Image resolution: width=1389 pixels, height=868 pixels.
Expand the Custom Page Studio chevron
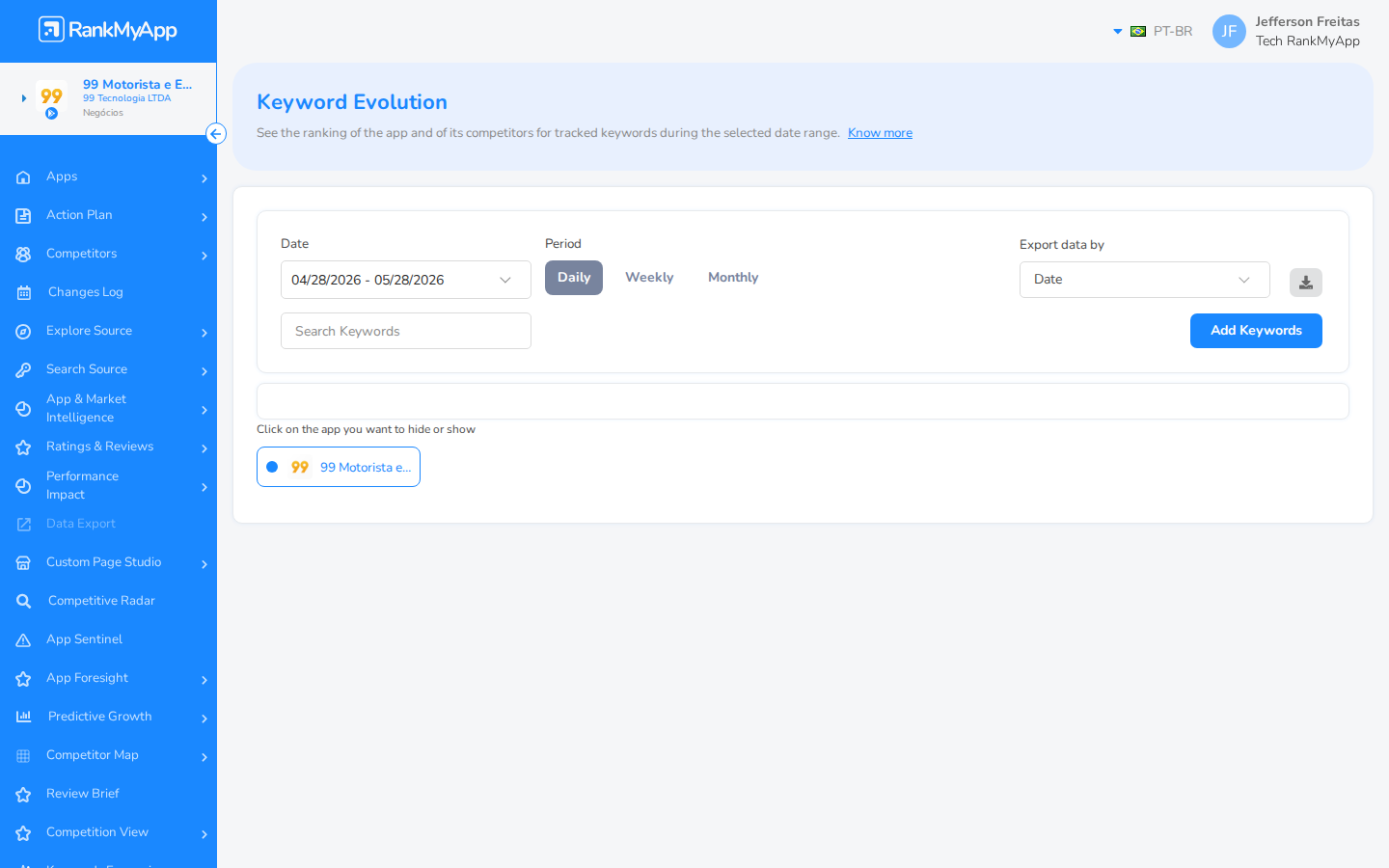point(204,564)
